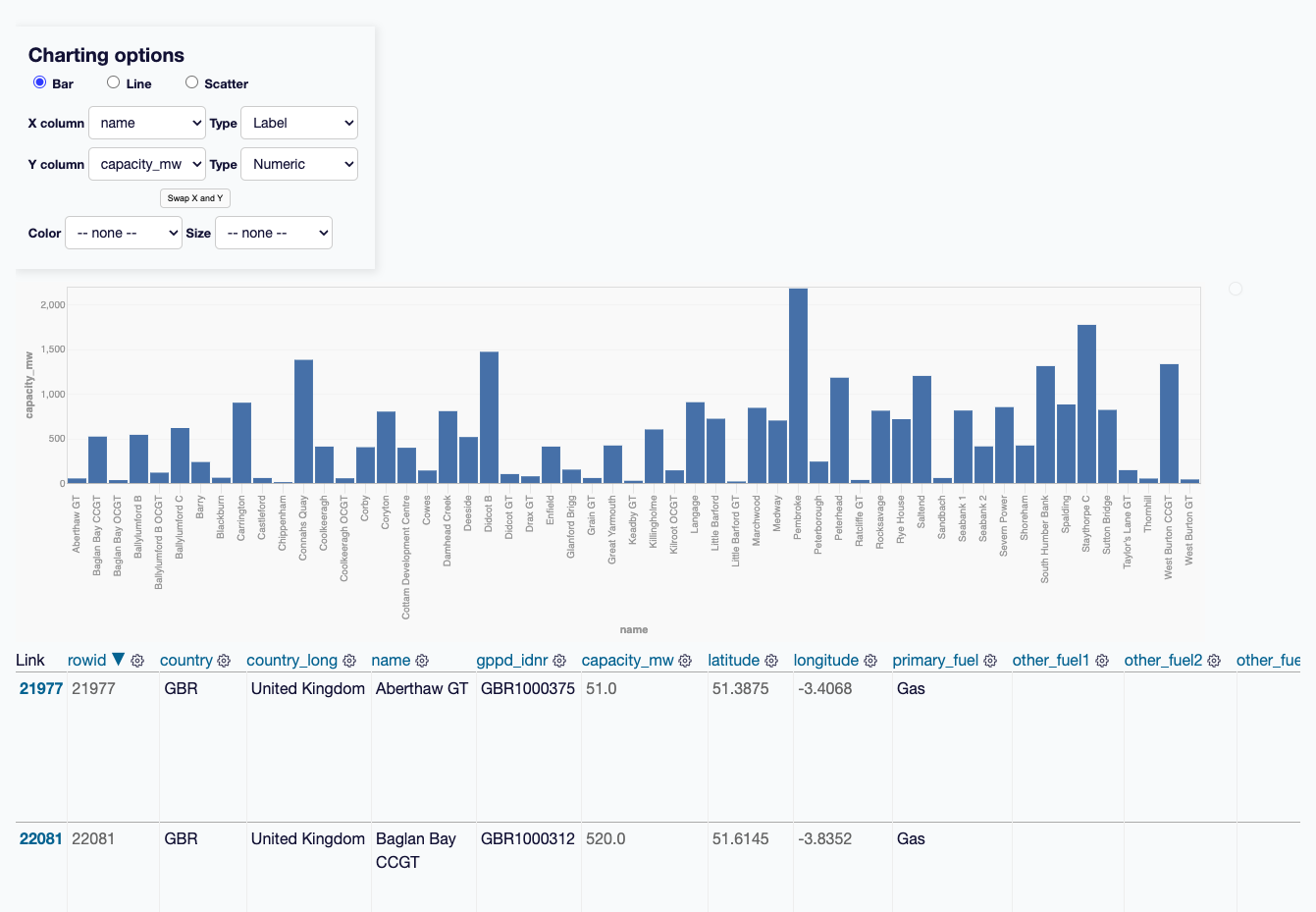The image size is (1316, 912).
Task: Click the Connahs Quay bar in chart
Action: click(x=303, y=421)
